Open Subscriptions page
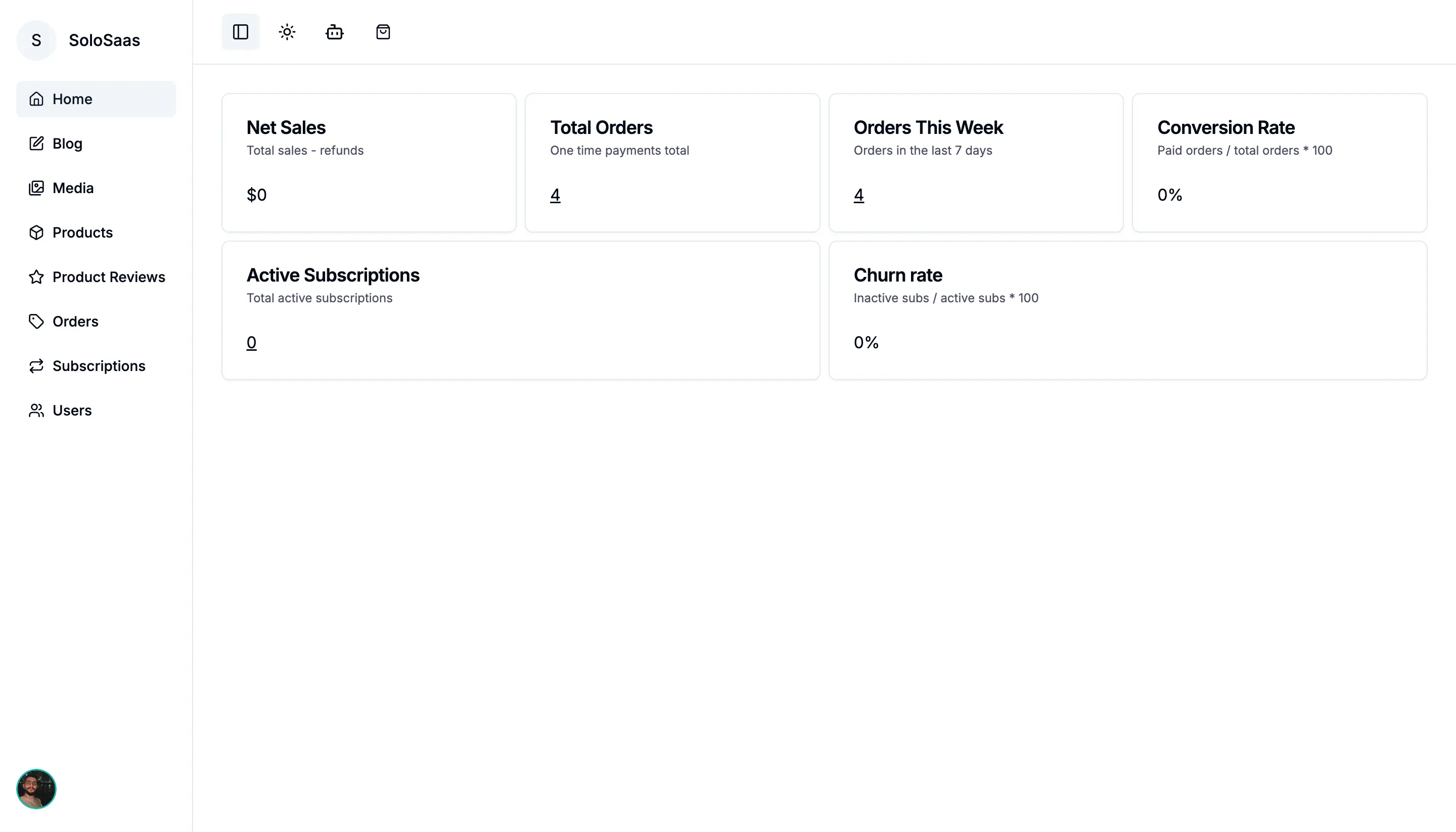1456x832 pixels. click(x=96, y=366)
